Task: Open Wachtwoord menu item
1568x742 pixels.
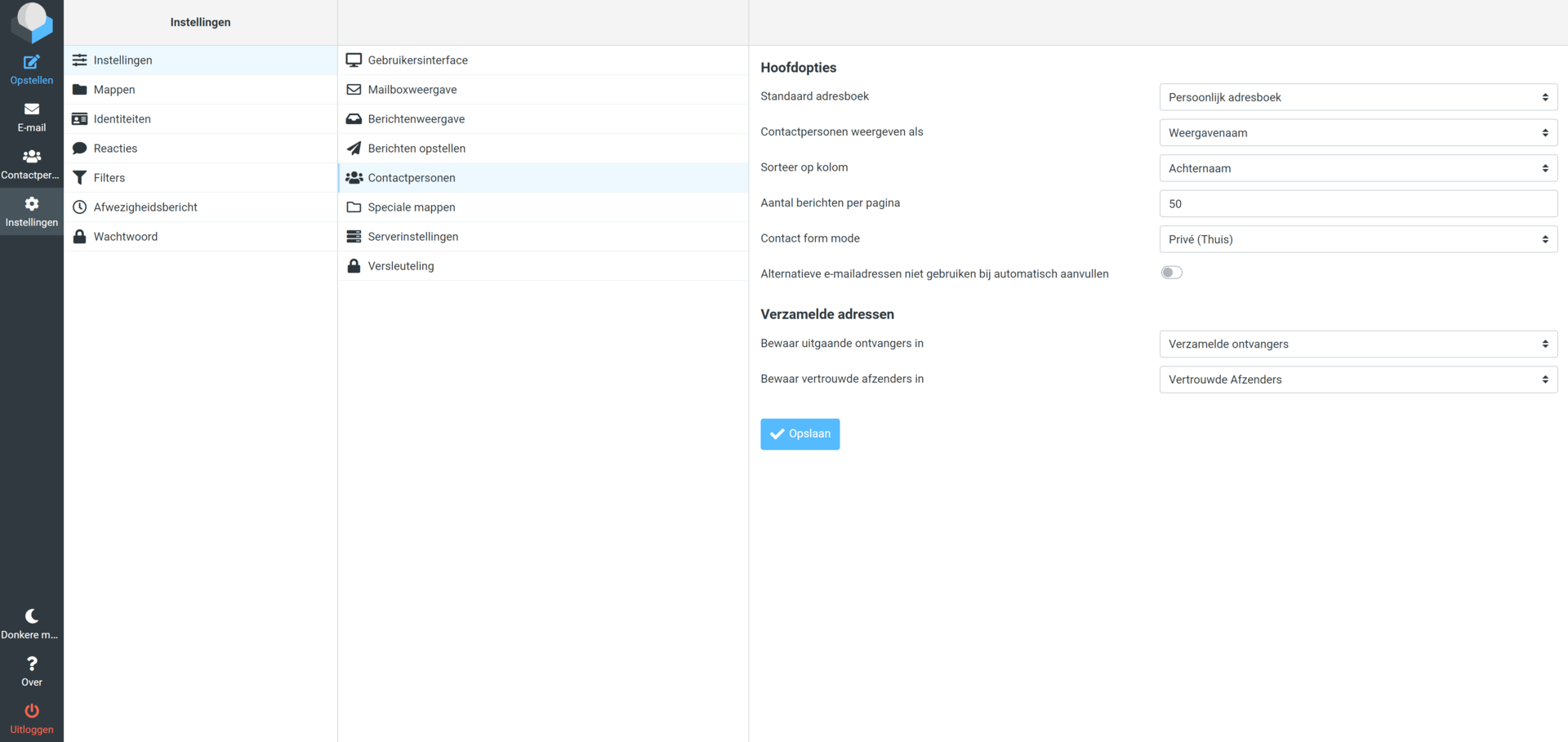Action: (200, 237)
